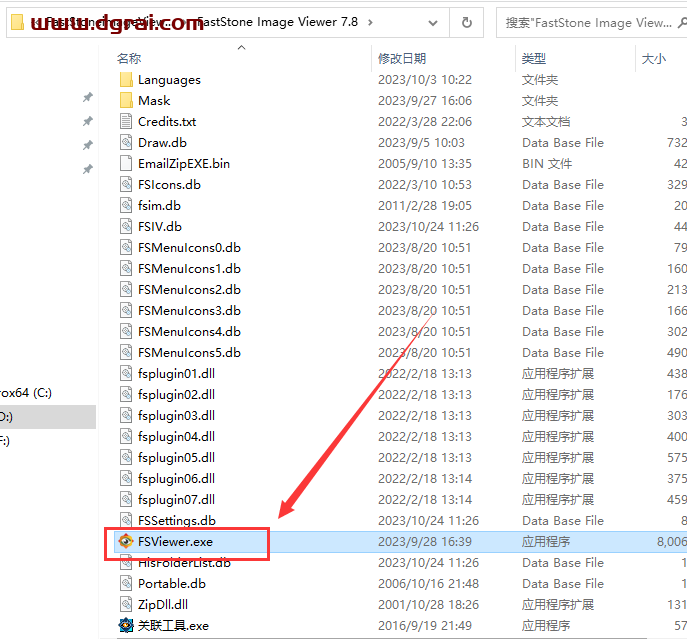The image size is (687, 639).
Task: Select the (F:) drive in navigation pane
Action: tap(4, 440)
